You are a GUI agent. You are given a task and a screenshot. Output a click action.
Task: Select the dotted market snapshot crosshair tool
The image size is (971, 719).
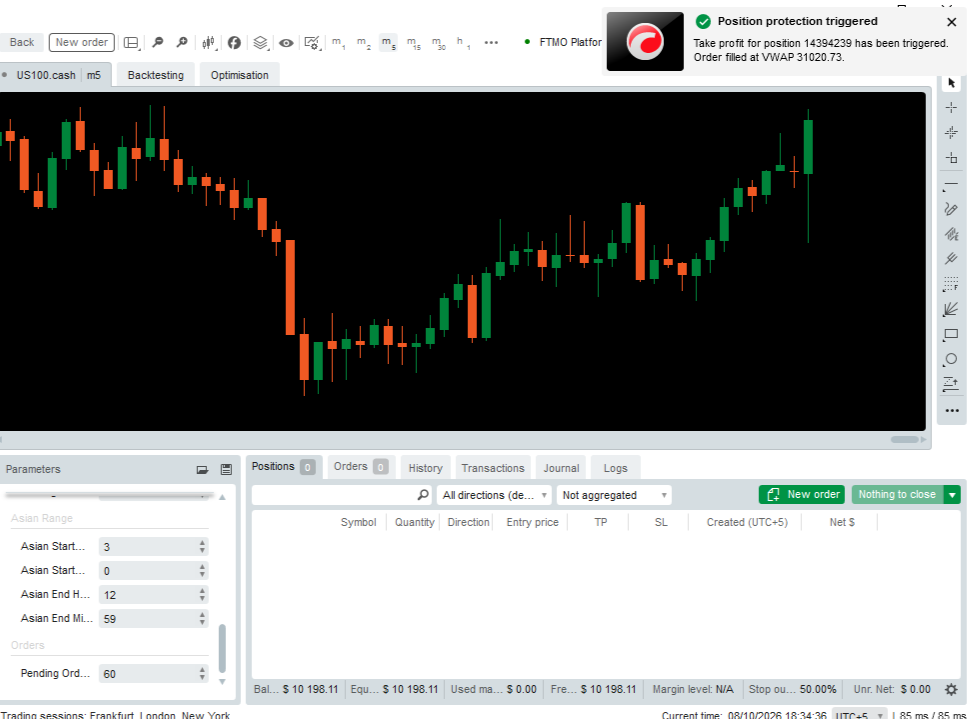pos(952,133)
